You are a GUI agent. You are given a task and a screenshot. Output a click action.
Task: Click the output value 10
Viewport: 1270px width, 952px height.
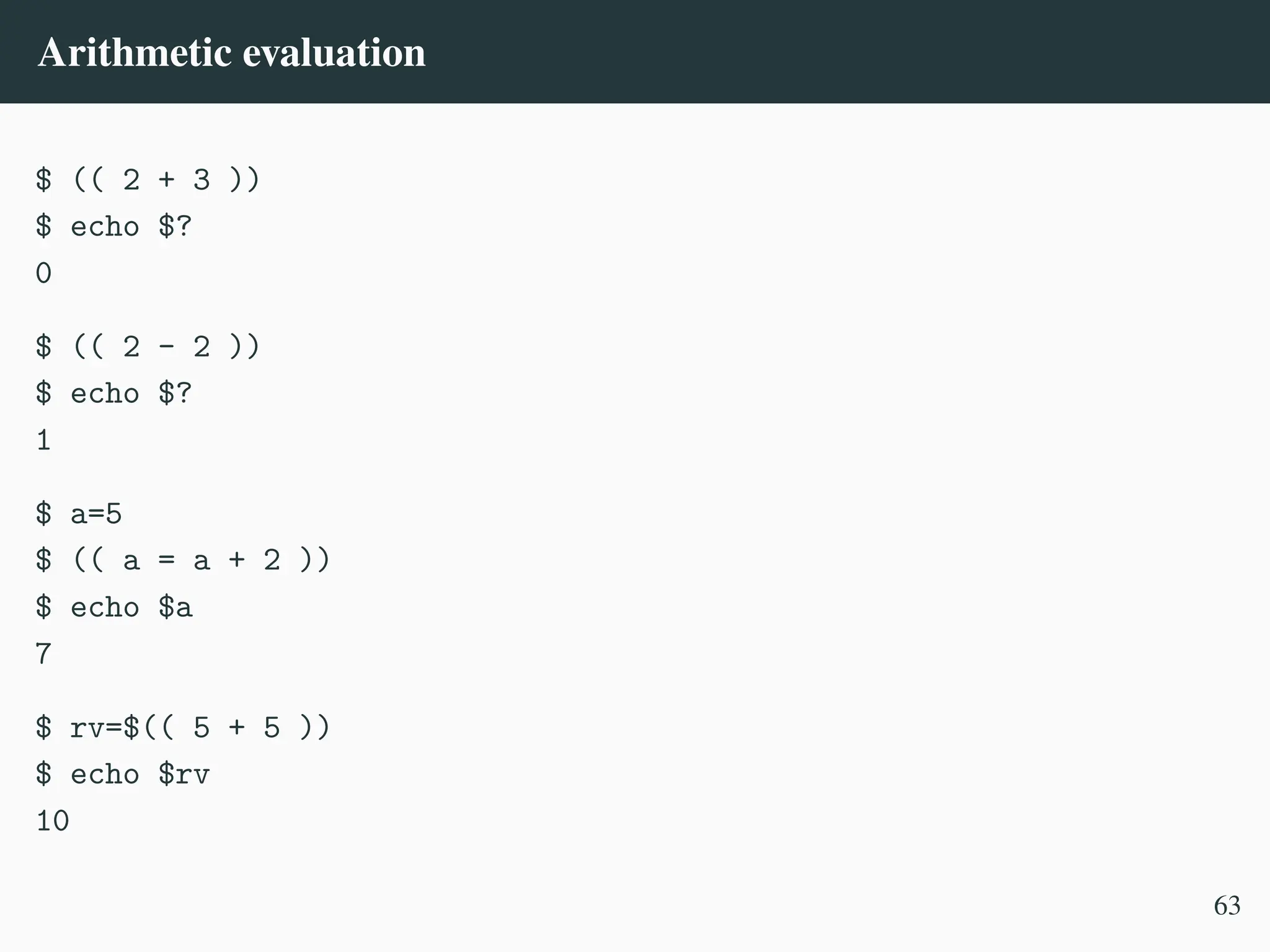point(53,821)
